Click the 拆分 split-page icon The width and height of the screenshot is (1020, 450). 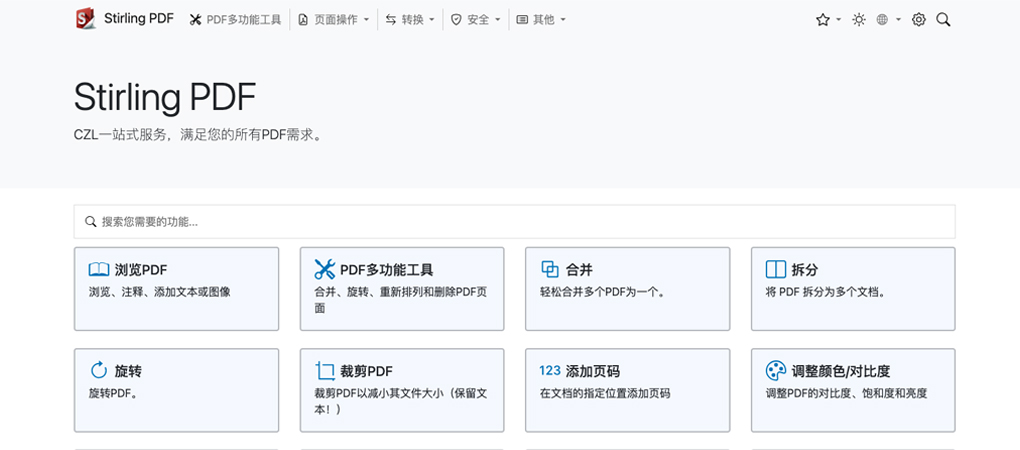click(x=776, y=269)
